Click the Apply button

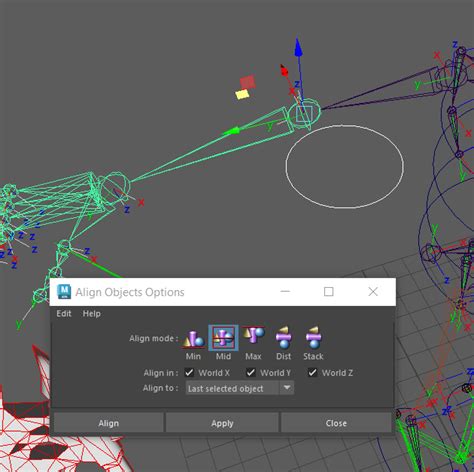tap(222, 423)
